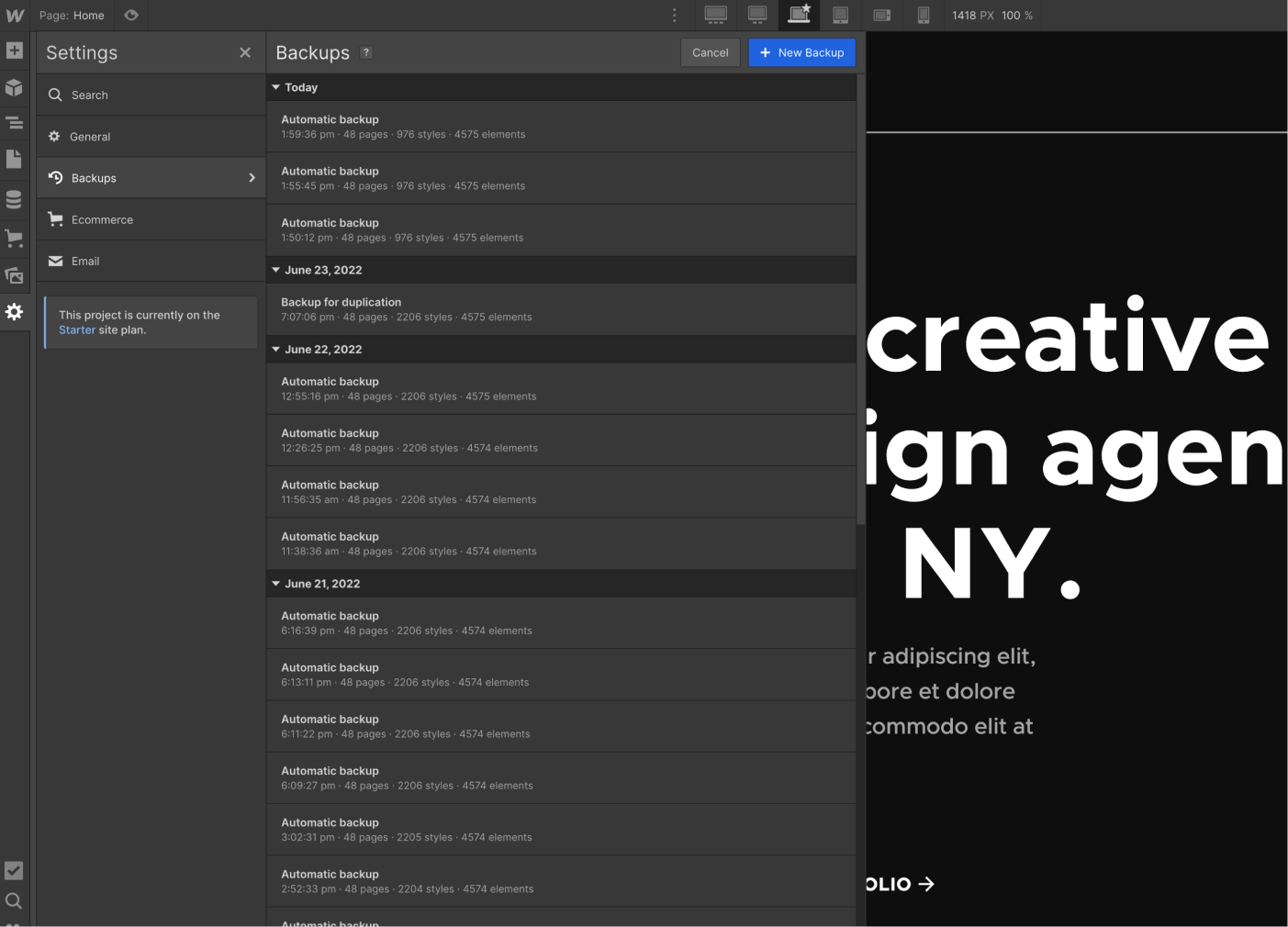Open the Add elements panel icon
1288x927 pixels.
(x=14, y=50)
